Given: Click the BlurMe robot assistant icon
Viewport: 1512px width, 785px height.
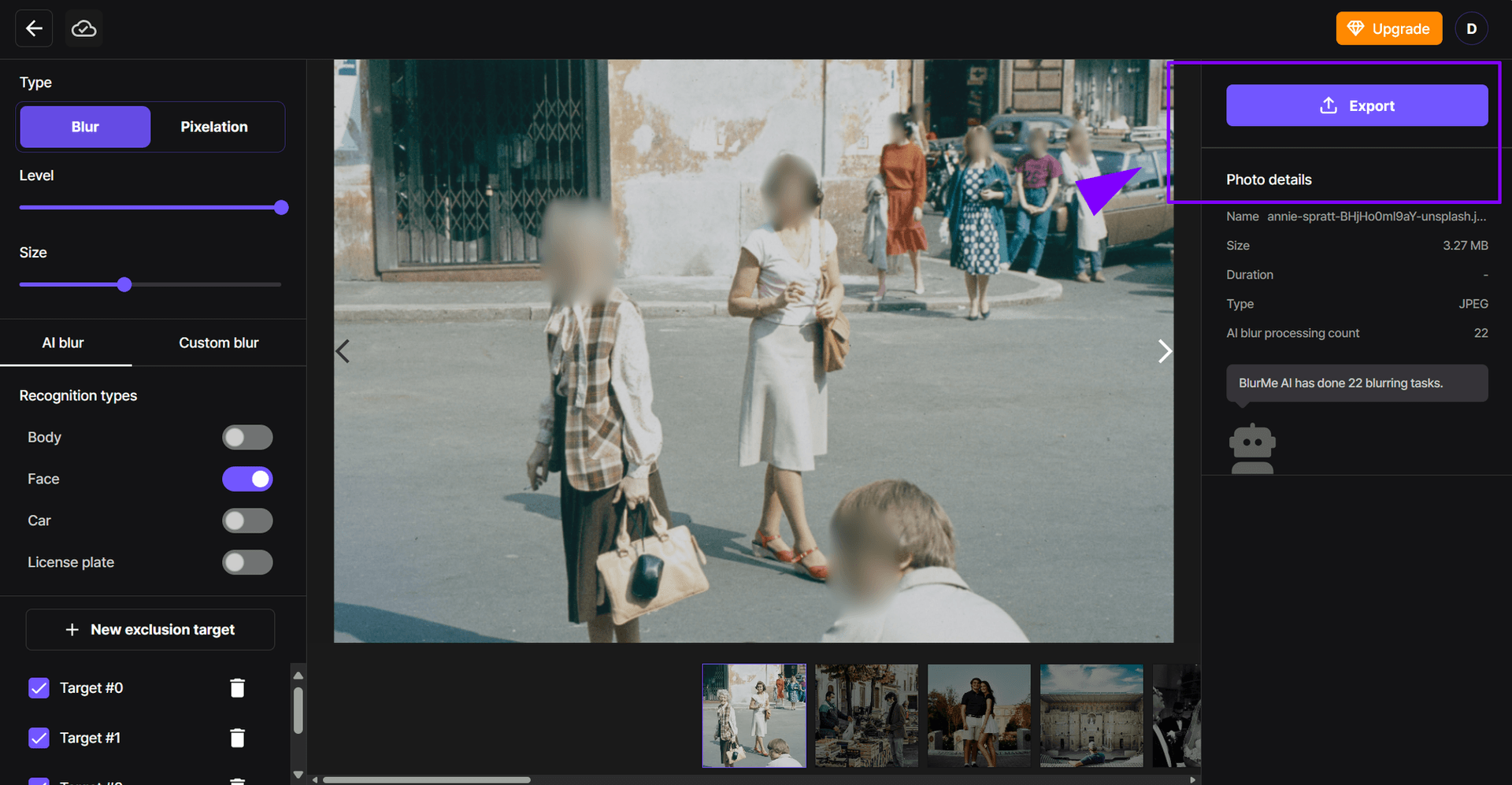Looking at the screenshot, I should pyautogui.click(x=1252, y=449).
